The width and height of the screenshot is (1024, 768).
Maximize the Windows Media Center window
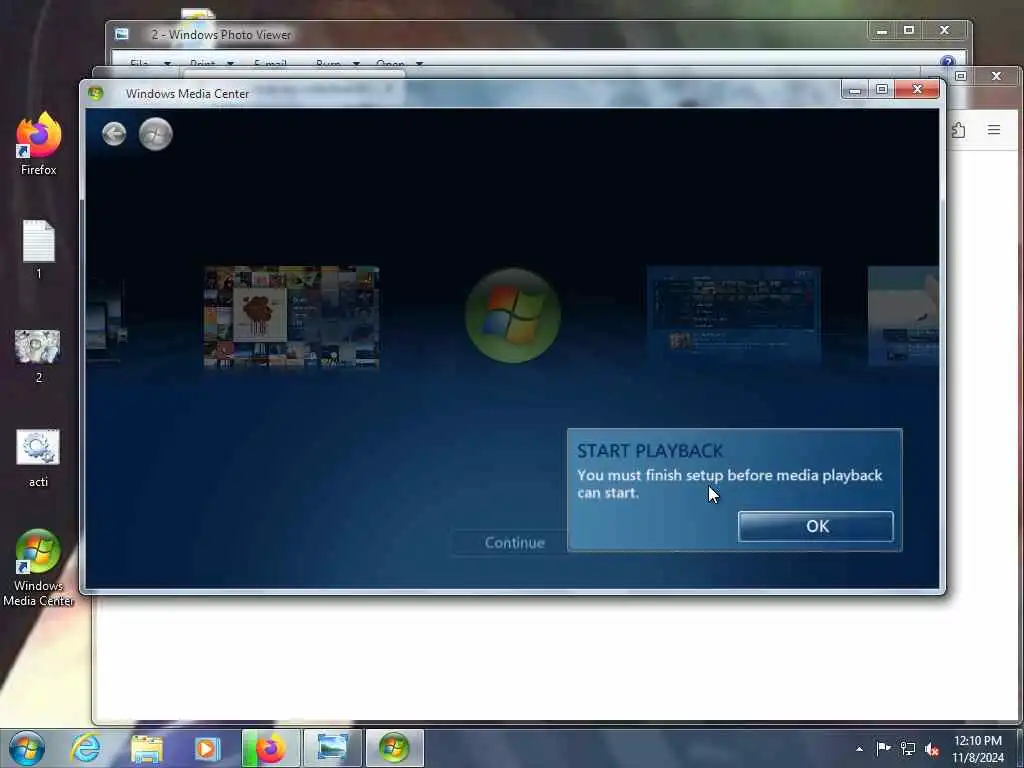[882, 89]
